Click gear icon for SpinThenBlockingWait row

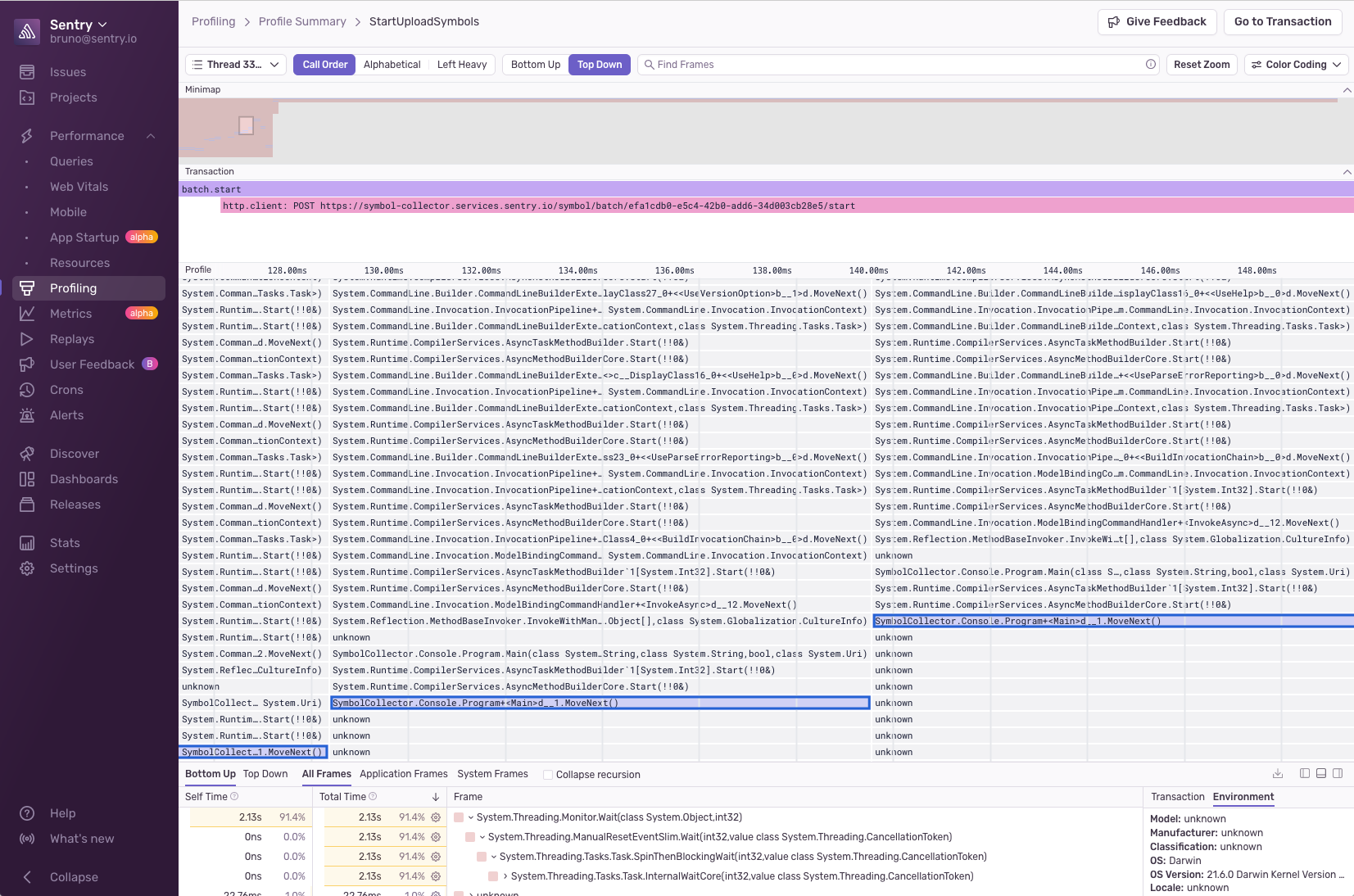[436, 857]
